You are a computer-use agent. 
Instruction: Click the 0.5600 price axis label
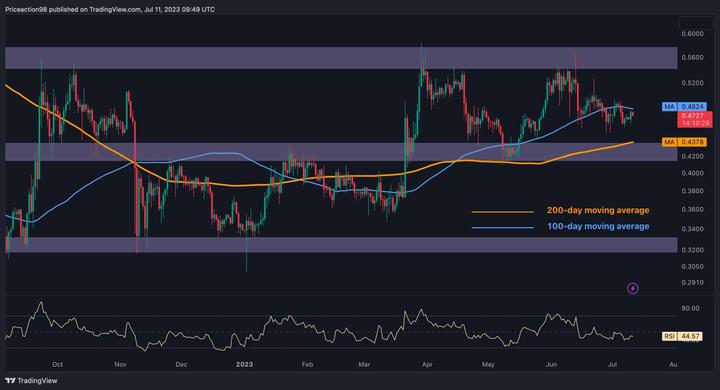pyautogui.click(x=692, y=57)
